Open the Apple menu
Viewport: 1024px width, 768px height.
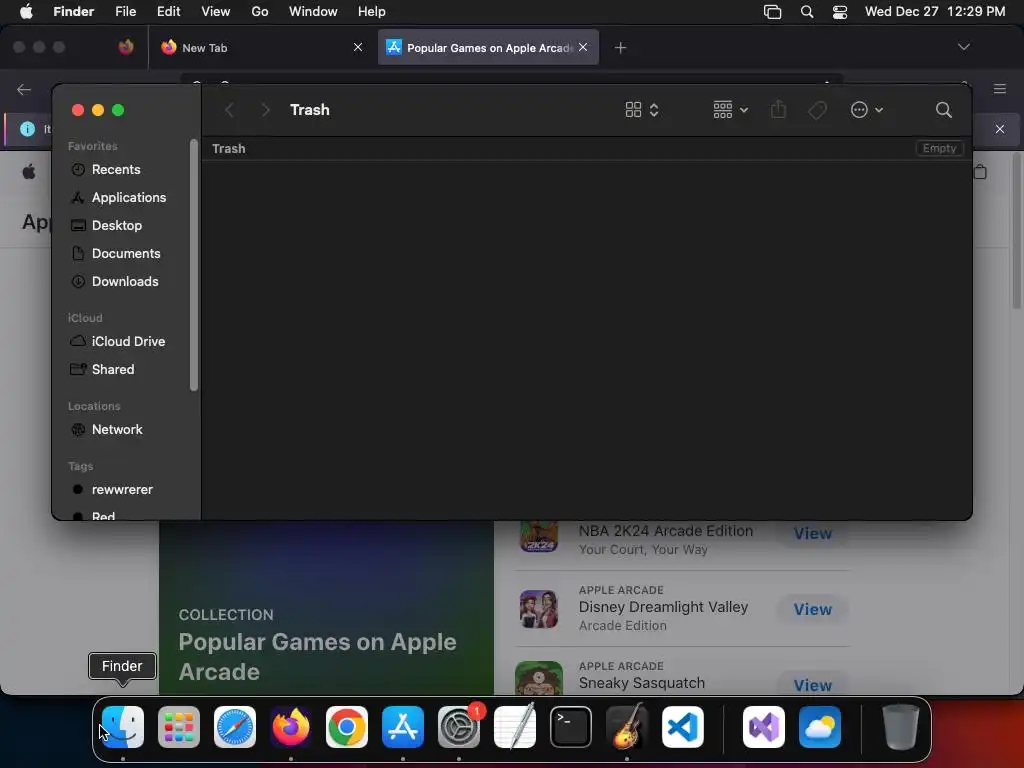pos(26,12)
